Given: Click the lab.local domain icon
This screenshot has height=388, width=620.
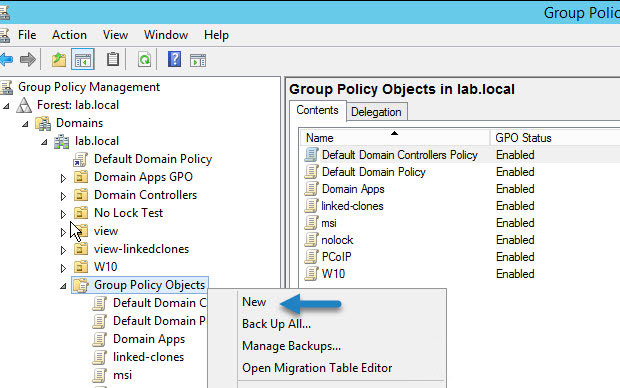Looking at the screenshot, I should 62,141.
